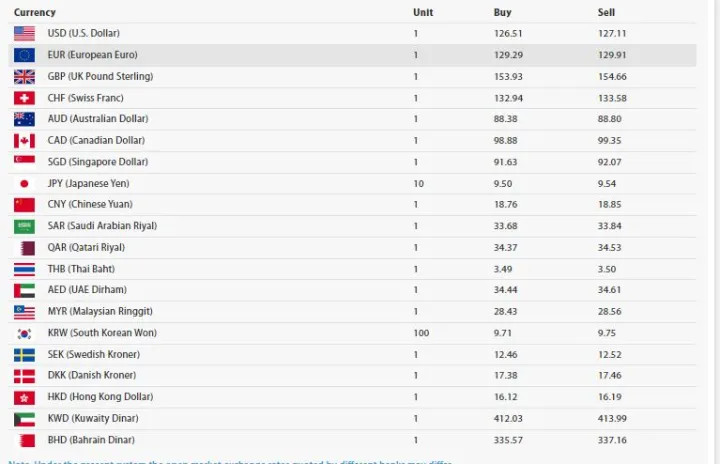This screenshot has height=464, width=720.
Task: Click the BHD sell rate 337.16
Action: (x=612, y=440)
